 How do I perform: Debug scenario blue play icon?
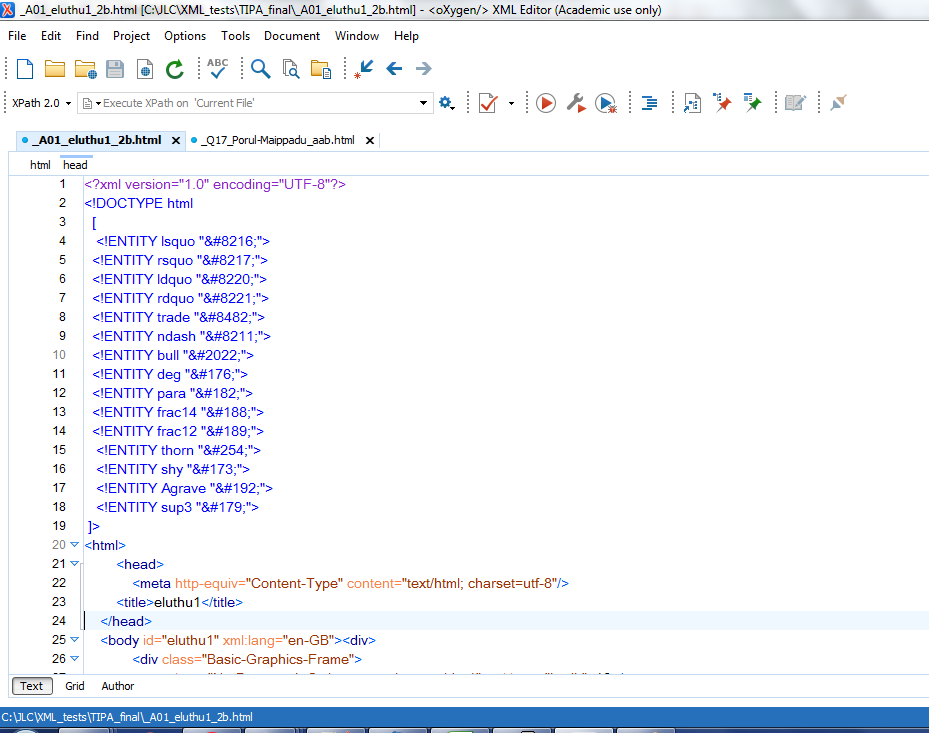[x=606, y=103]
